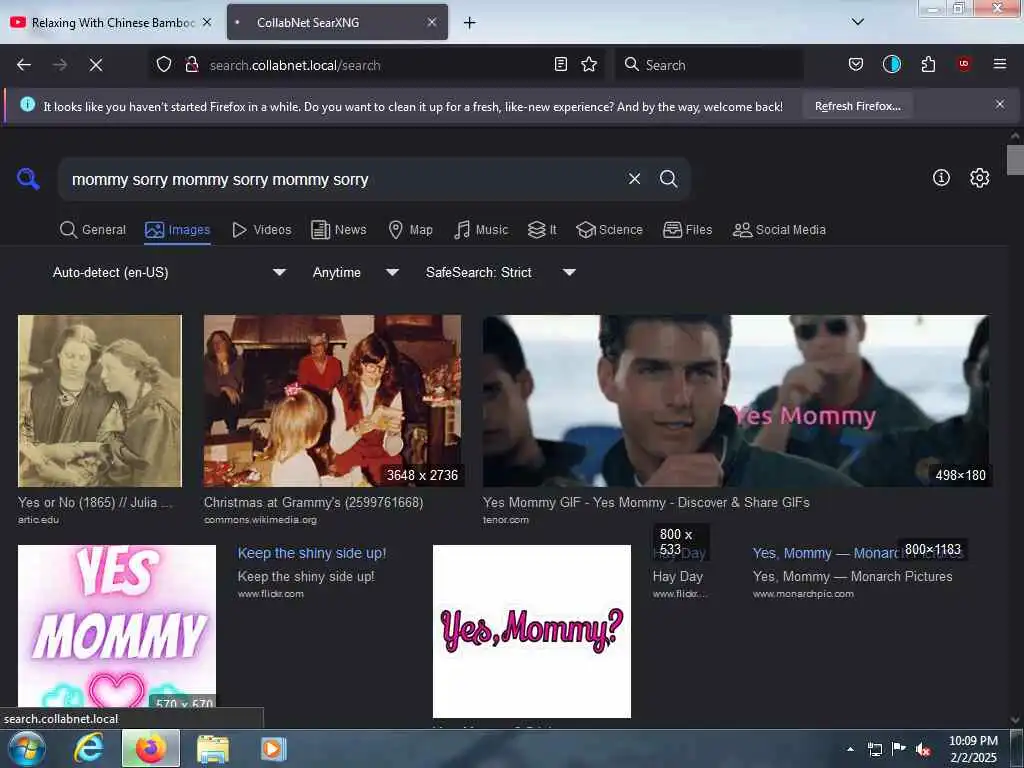Click the page vertical scrollbar thumb

[x=1015, y=160]
